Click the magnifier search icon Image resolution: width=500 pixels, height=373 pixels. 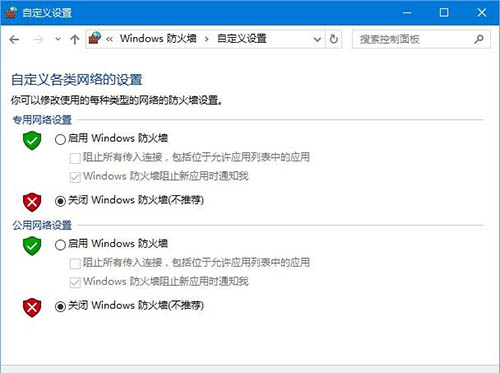[479, 39]
